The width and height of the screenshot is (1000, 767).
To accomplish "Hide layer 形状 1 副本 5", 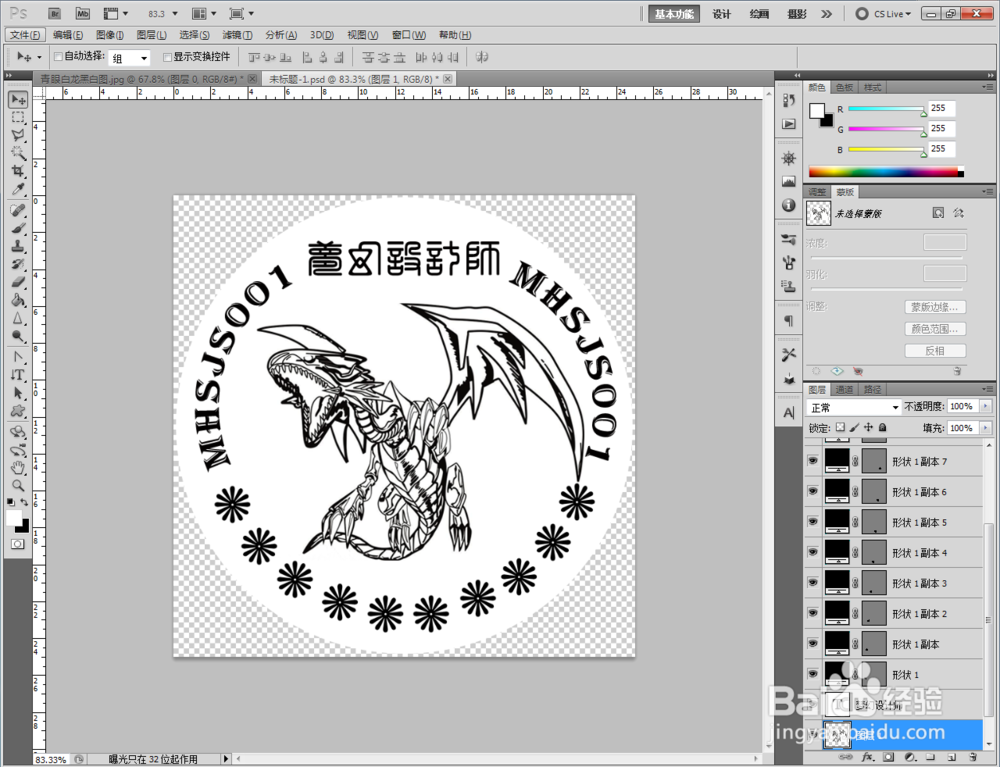I will pos(812,522).
